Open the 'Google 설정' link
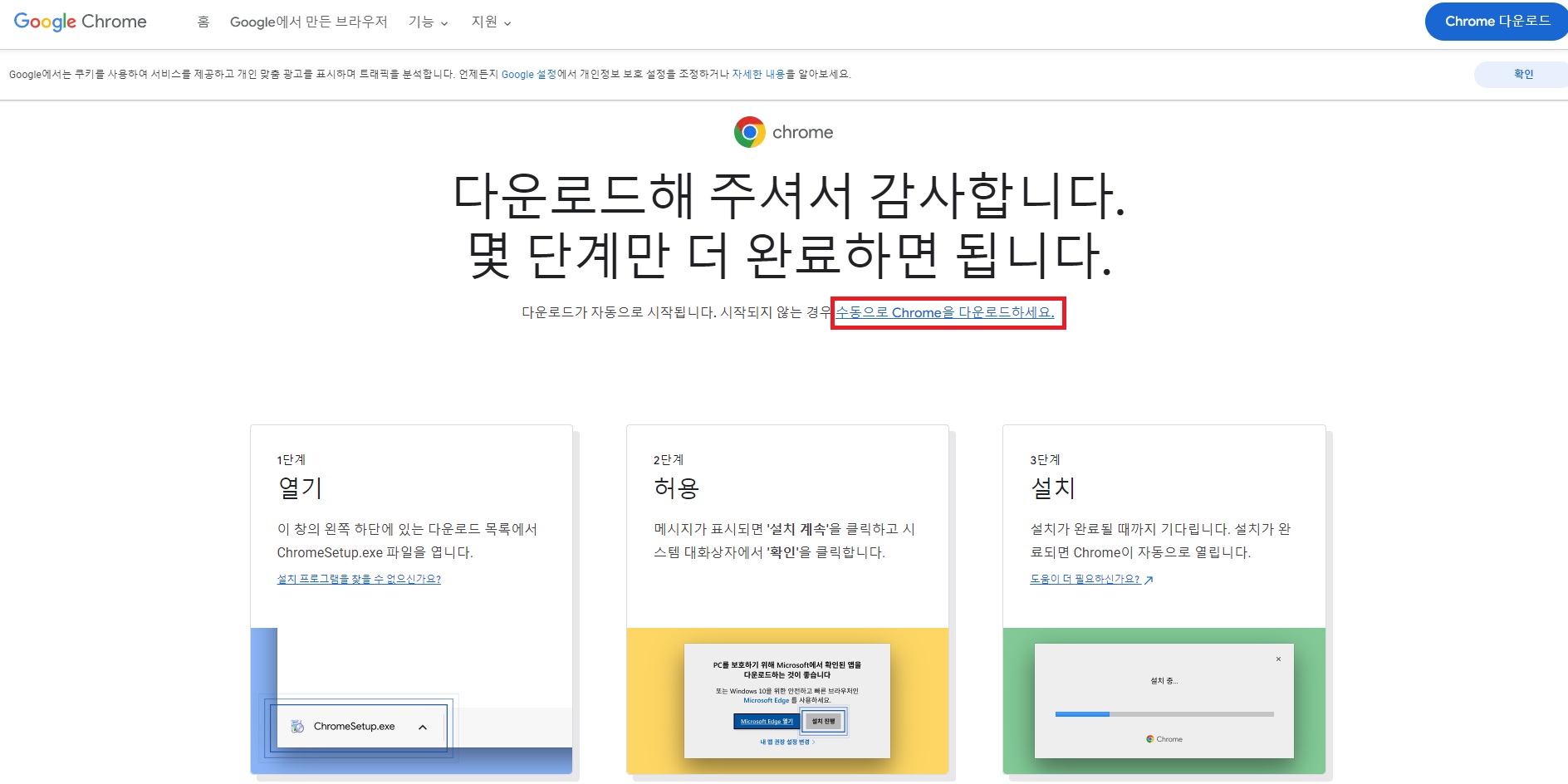1568x784 pixels. tap(528, 74)
